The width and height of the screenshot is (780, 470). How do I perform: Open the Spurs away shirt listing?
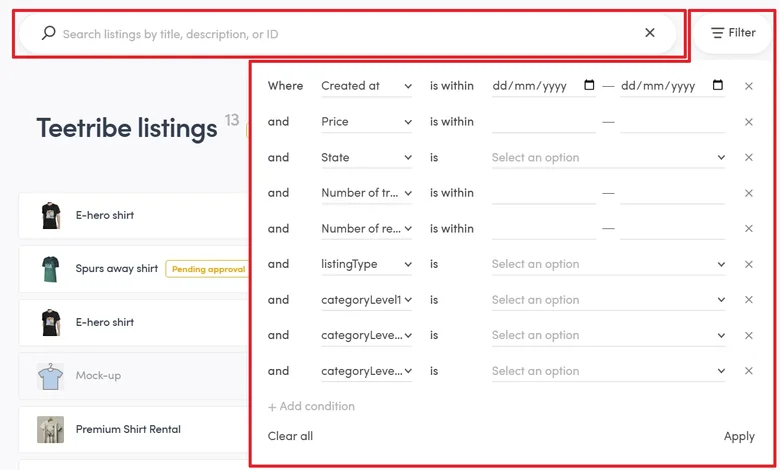134,269
